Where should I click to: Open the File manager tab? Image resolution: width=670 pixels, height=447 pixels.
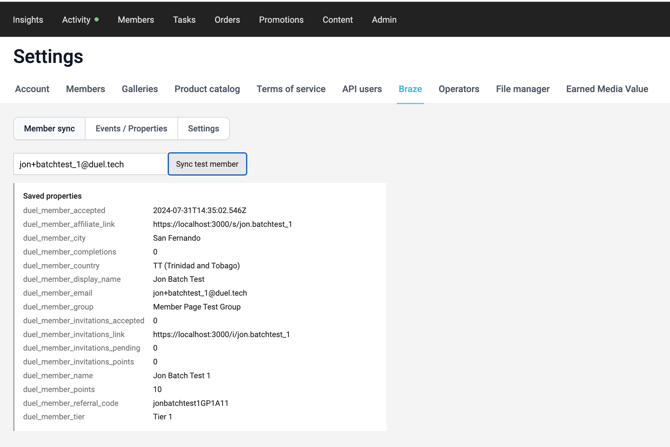523,89
